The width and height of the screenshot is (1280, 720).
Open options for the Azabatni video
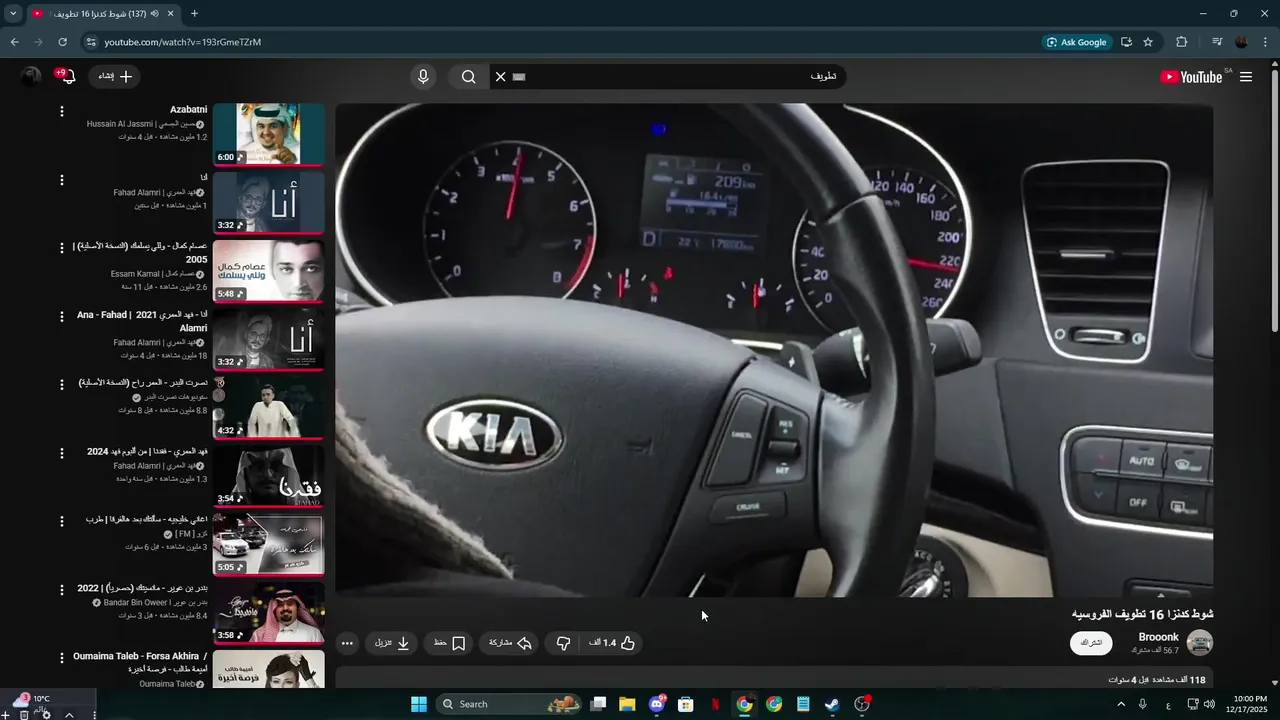[62, 111]
